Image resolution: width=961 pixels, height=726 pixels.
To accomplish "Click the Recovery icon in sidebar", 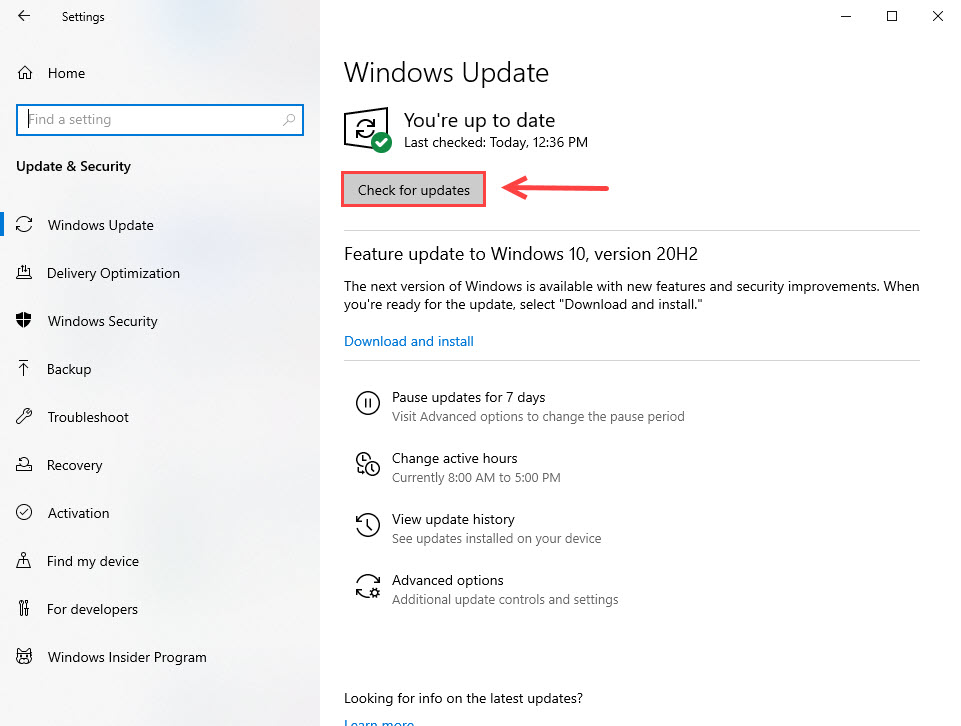I will pos(25,465).
